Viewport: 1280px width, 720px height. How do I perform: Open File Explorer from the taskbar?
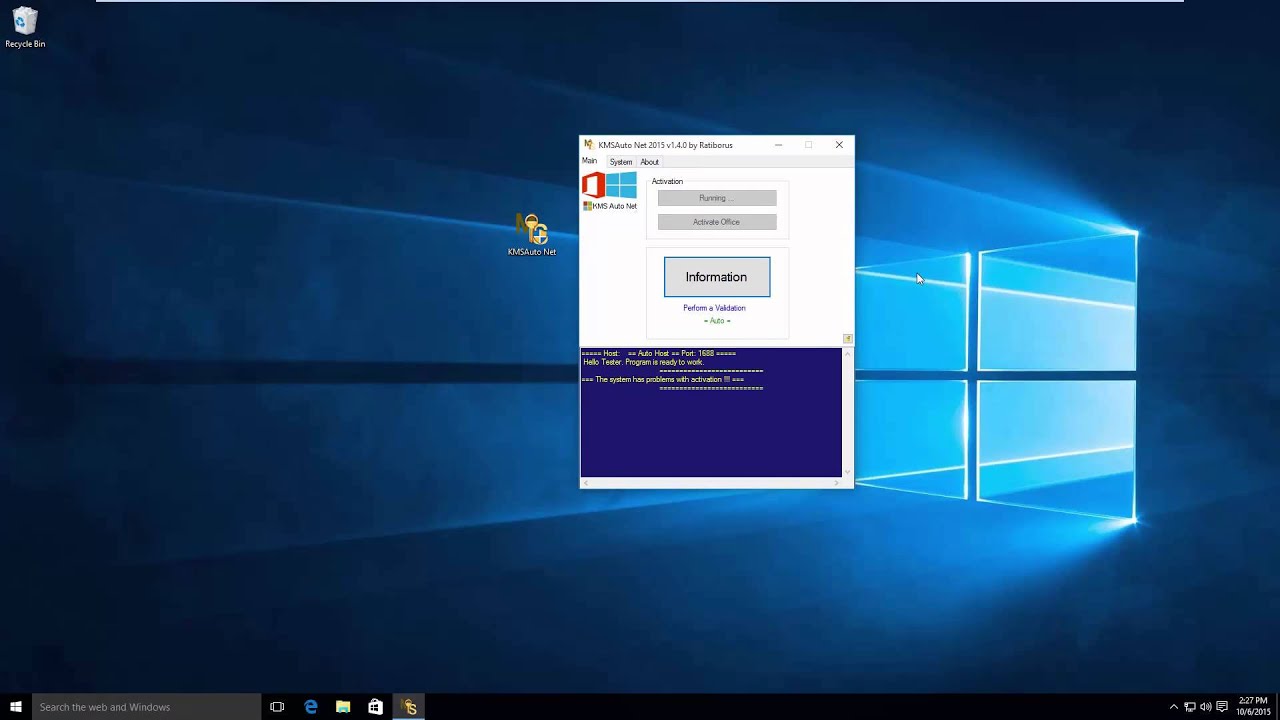click(343, 707)
